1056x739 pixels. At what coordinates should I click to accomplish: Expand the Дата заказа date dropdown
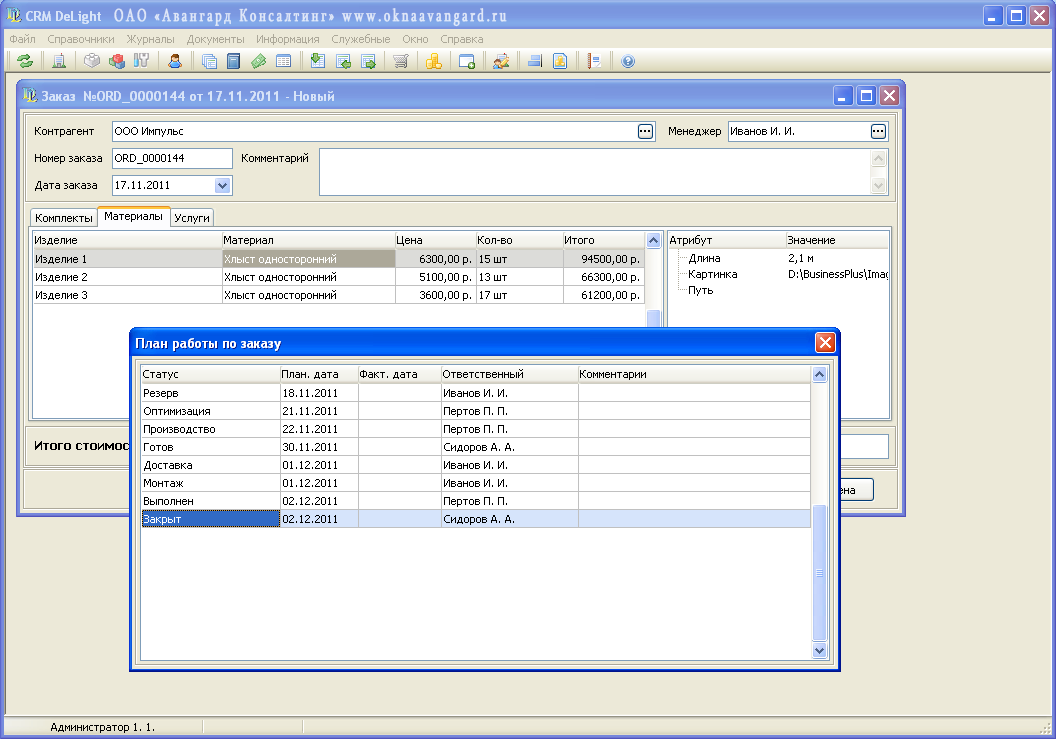(222, 185)
